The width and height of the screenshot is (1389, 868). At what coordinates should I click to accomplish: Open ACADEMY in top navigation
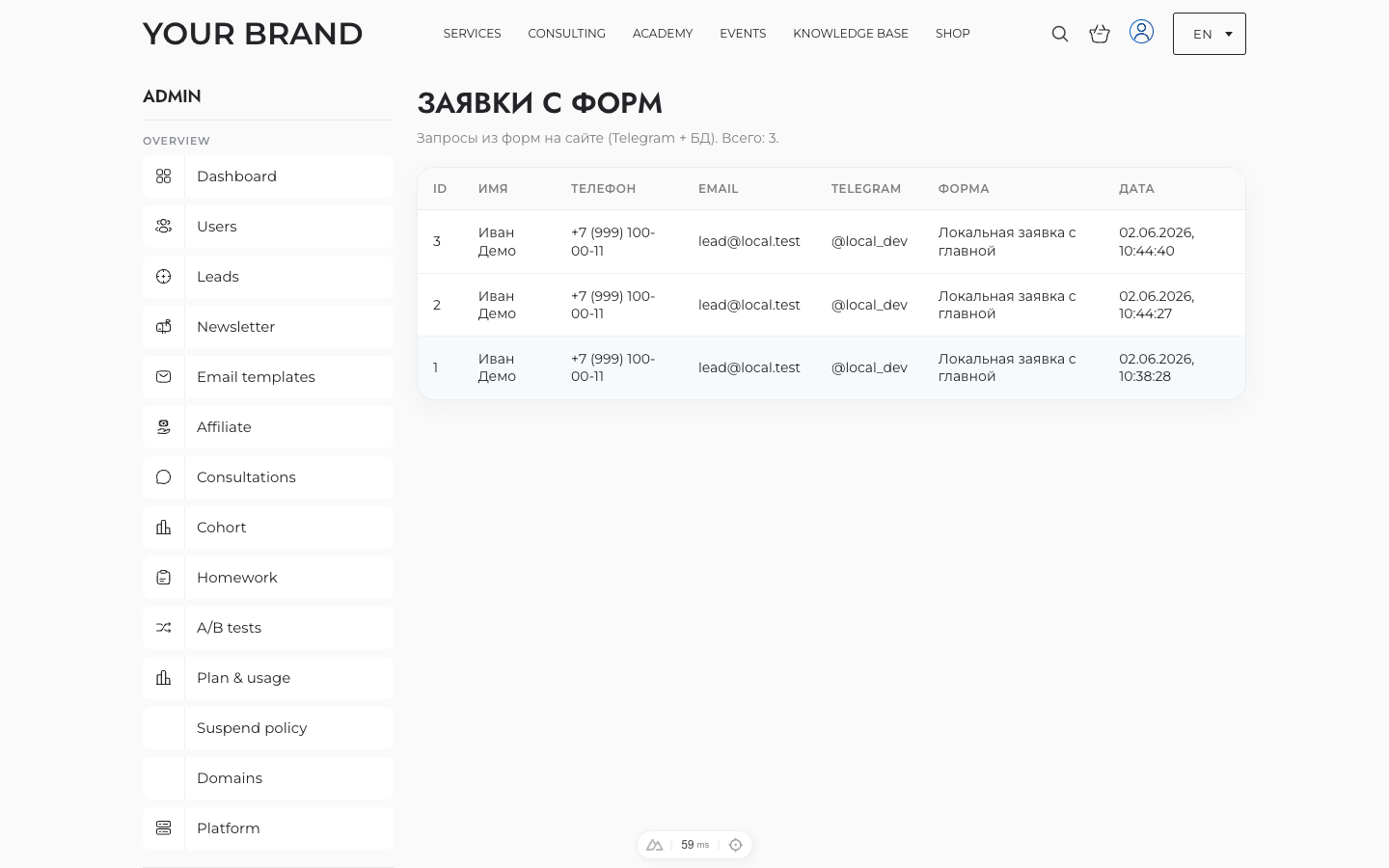(x=663, y=34)
